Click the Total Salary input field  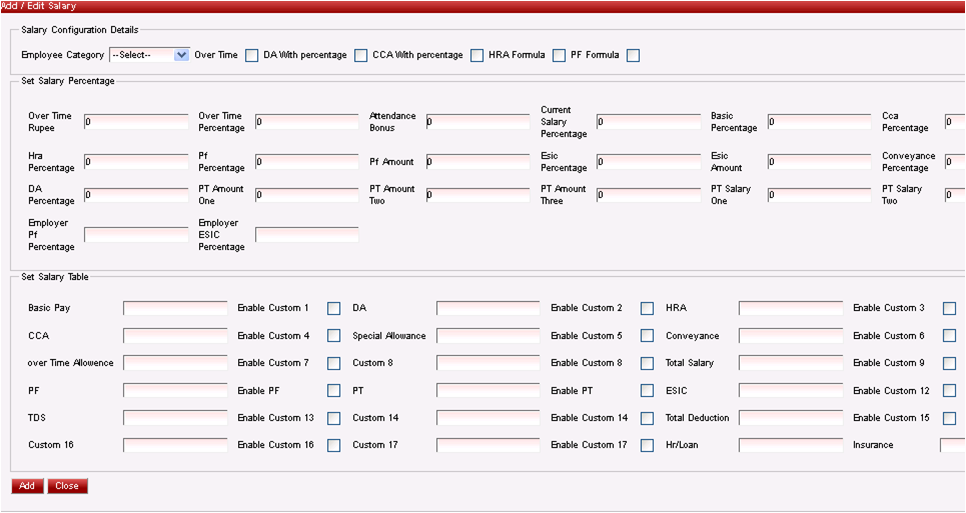tap(790, 363)
